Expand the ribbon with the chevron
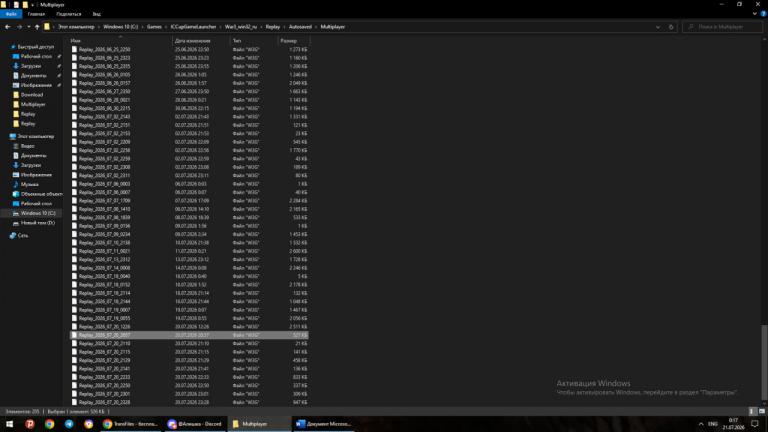768x432 pixels. point(755,14)
